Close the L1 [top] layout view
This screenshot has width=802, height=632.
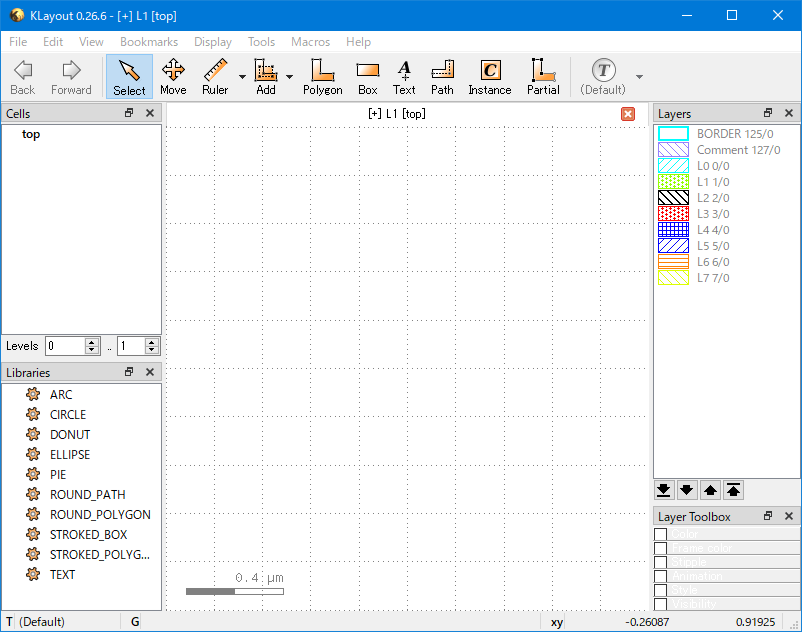pos(628,114)
